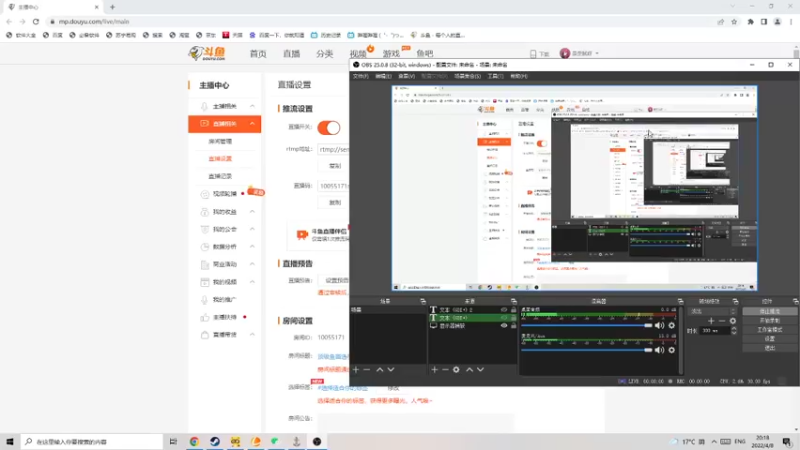
Task: Move source up arrow in OBS sources panel
Action: (469, 369)
